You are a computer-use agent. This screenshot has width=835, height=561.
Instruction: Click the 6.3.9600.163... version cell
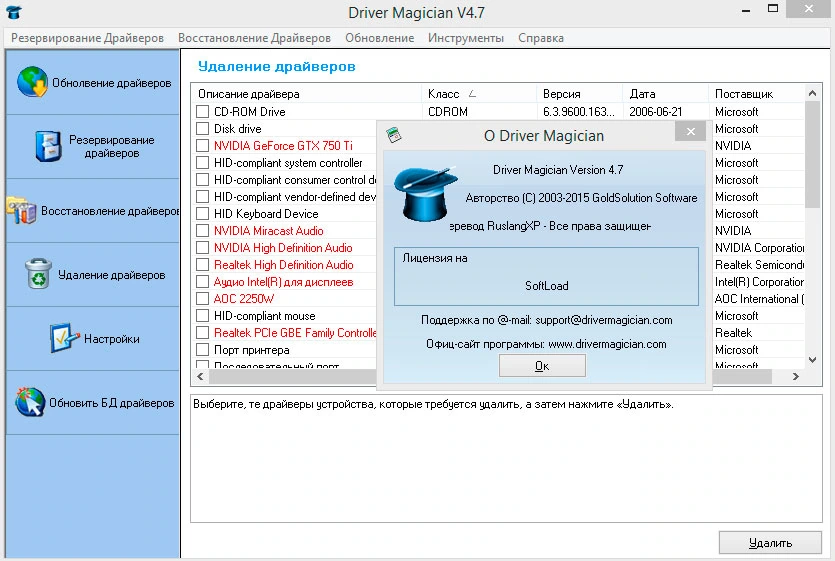tap(578, 112)
